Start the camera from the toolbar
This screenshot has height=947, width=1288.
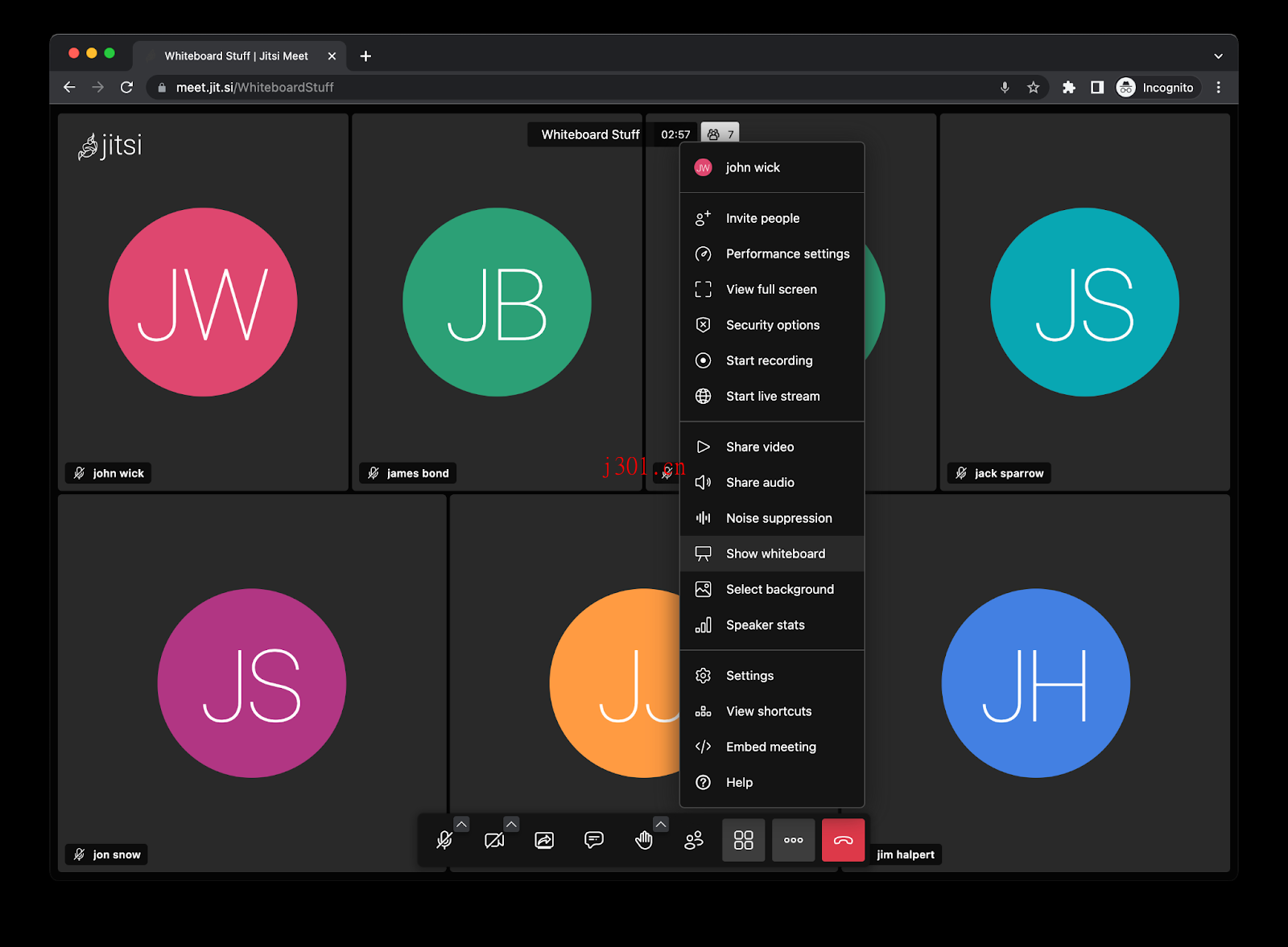(495, 840)
